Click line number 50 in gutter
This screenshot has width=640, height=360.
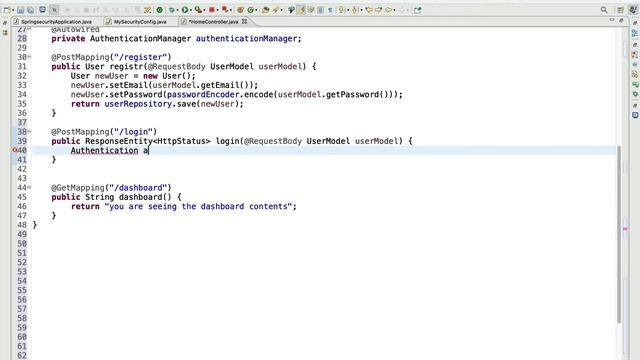[x=22, y=244]
